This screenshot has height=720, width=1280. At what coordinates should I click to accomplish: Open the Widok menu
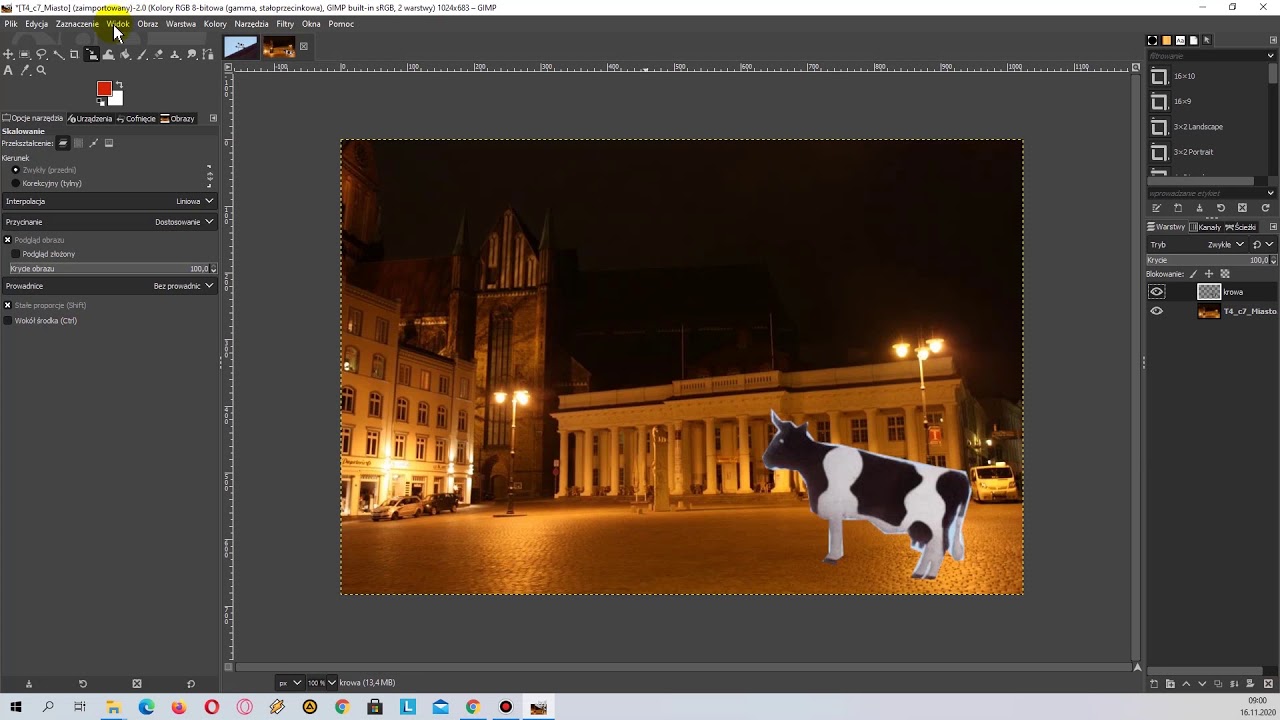click(118, 24)
